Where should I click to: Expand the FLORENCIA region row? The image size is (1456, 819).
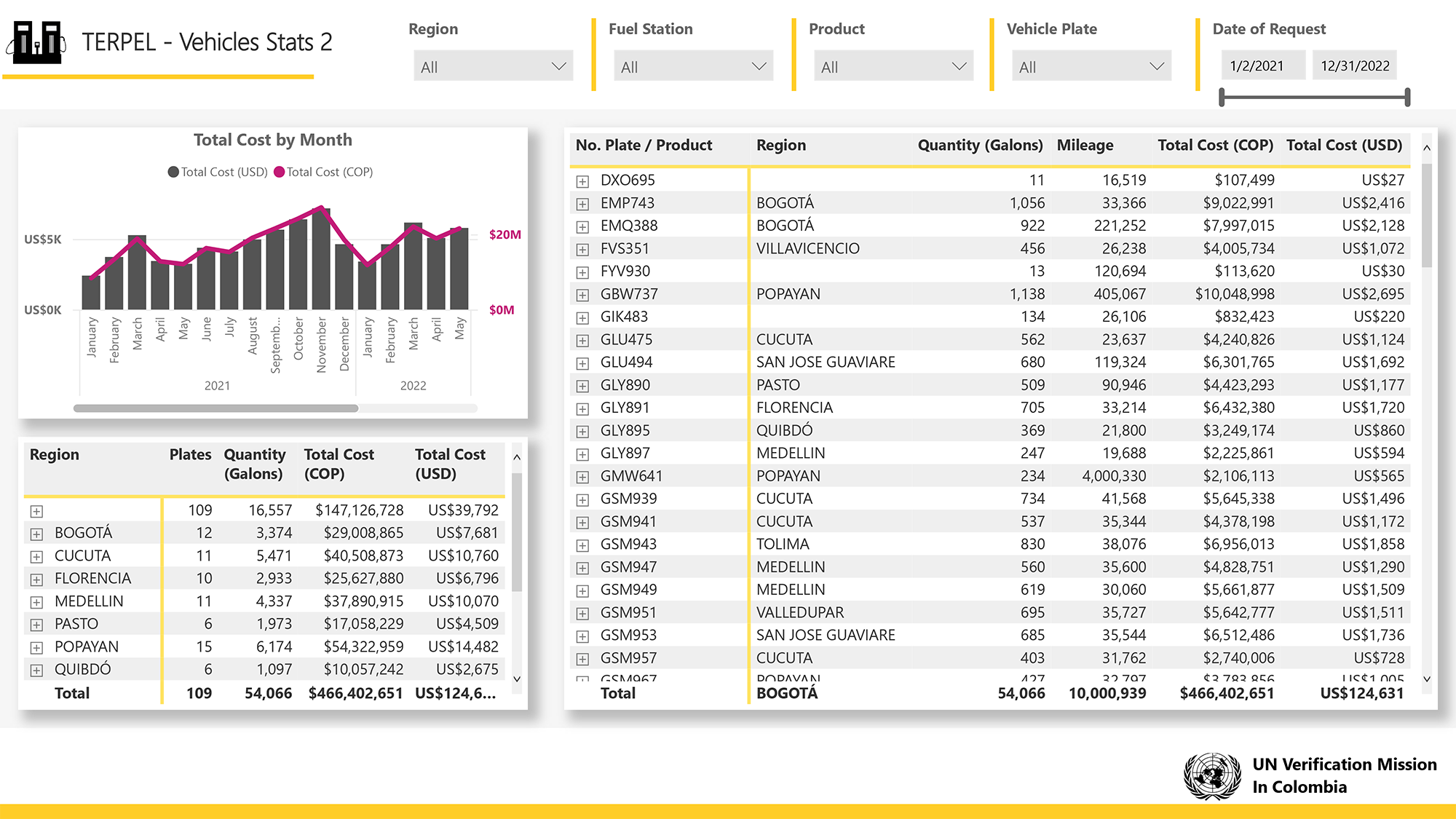point(36,579)
